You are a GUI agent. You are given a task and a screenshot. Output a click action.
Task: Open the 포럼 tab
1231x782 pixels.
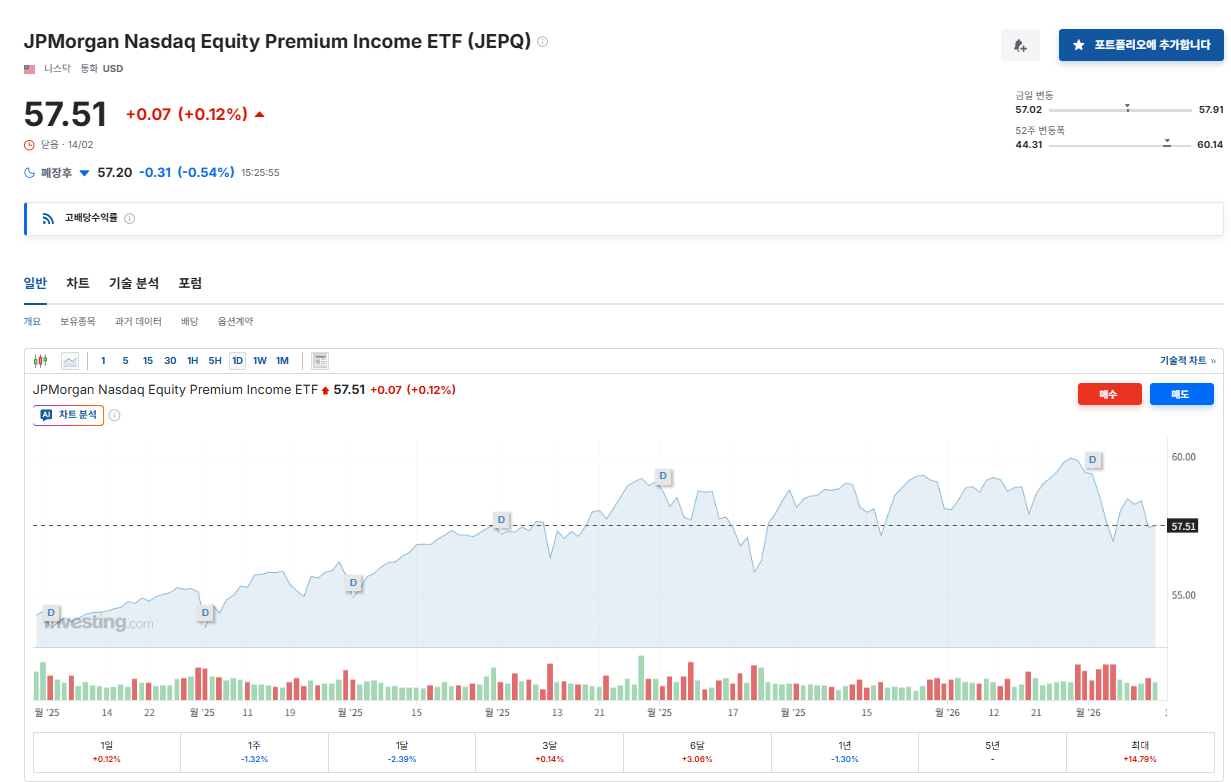pos(190,283)
